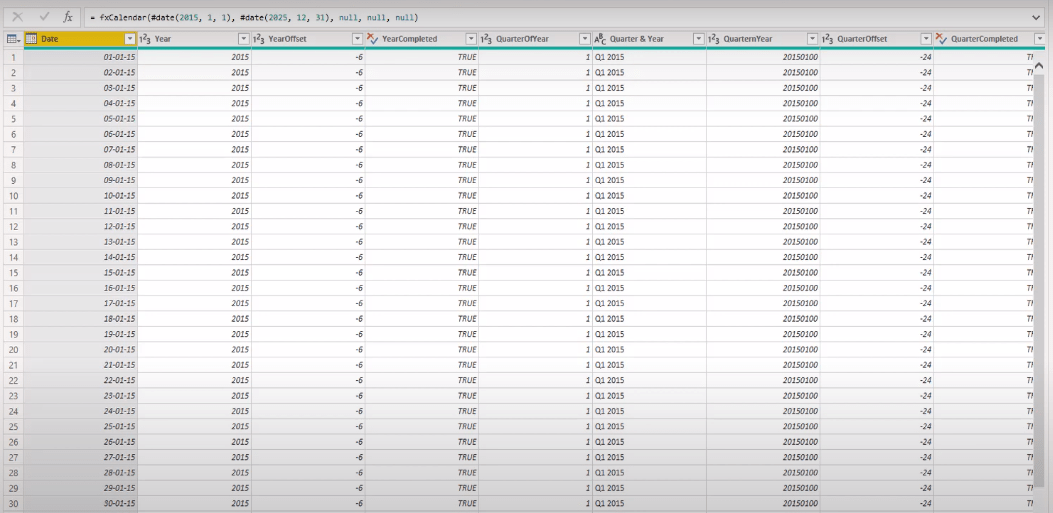Select row number 30
Viewport: 1053px width, 513px height.
[x=13, y=504]
